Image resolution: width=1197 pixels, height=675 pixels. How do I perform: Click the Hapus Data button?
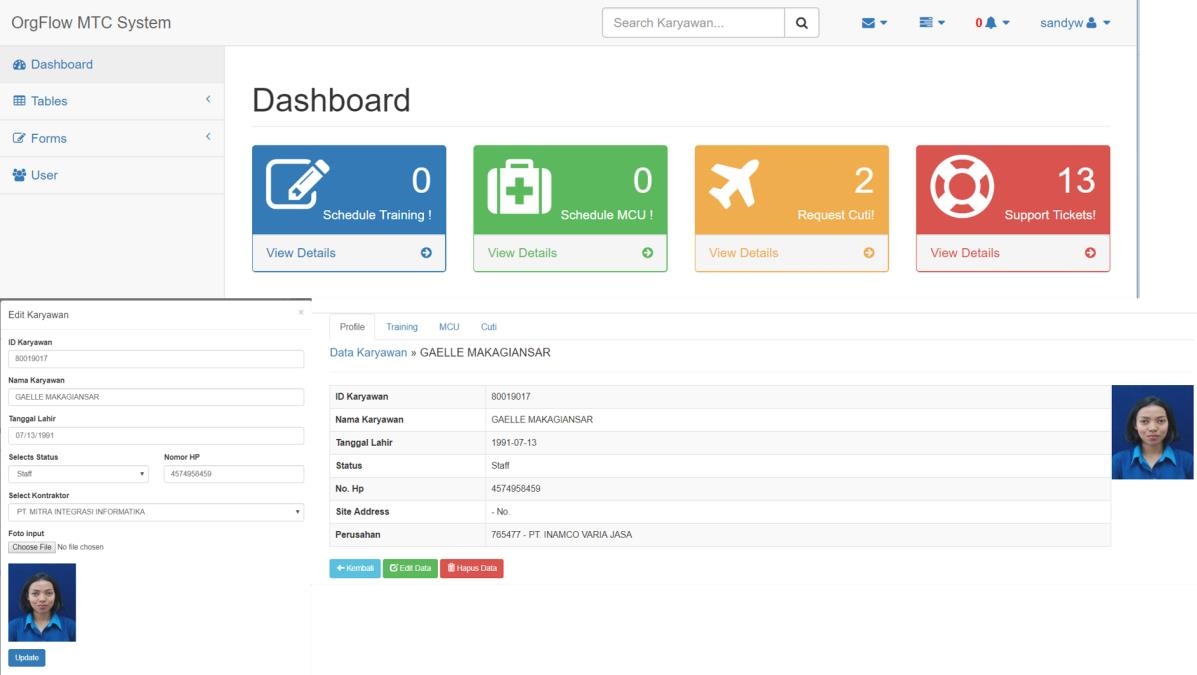click(x=472, y=568)
